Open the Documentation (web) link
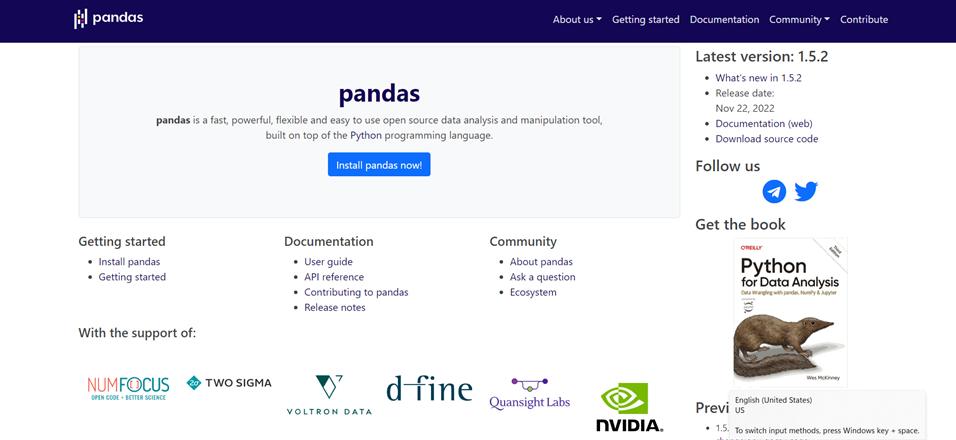 point(764,123)
